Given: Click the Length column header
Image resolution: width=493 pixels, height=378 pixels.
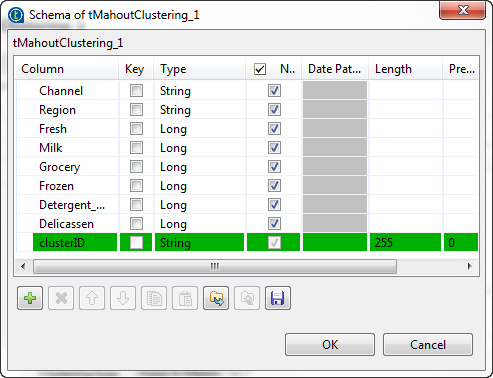Looking at the screenshot, I should pos(406,69).
